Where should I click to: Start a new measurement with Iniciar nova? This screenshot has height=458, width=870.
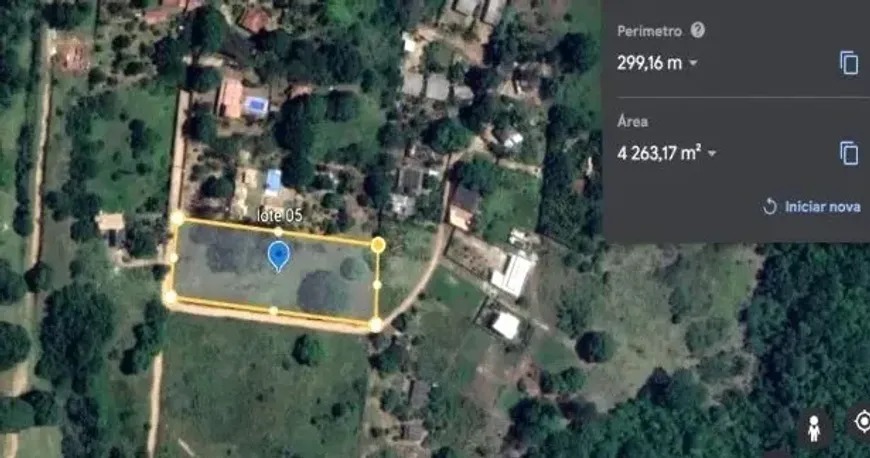point(812,207)
